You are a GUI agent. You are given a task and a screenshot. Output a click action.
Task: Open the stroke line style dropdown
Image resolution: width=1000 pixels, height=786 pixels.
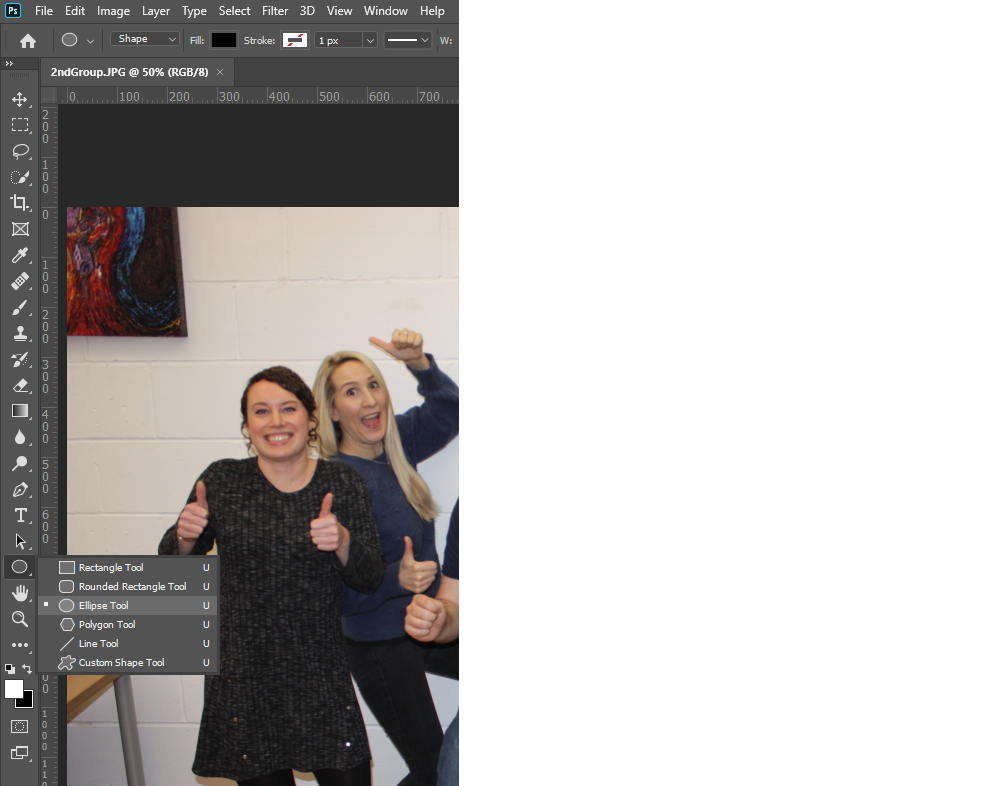point(408,40)
